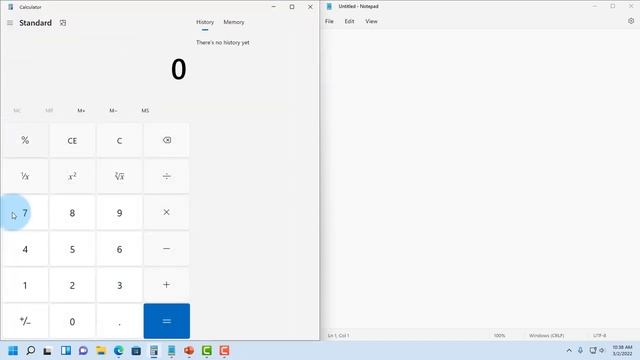Click the multiply operator key
This screenshot has width=640, height=360.
pyautogui.click(x=167, y=213)
